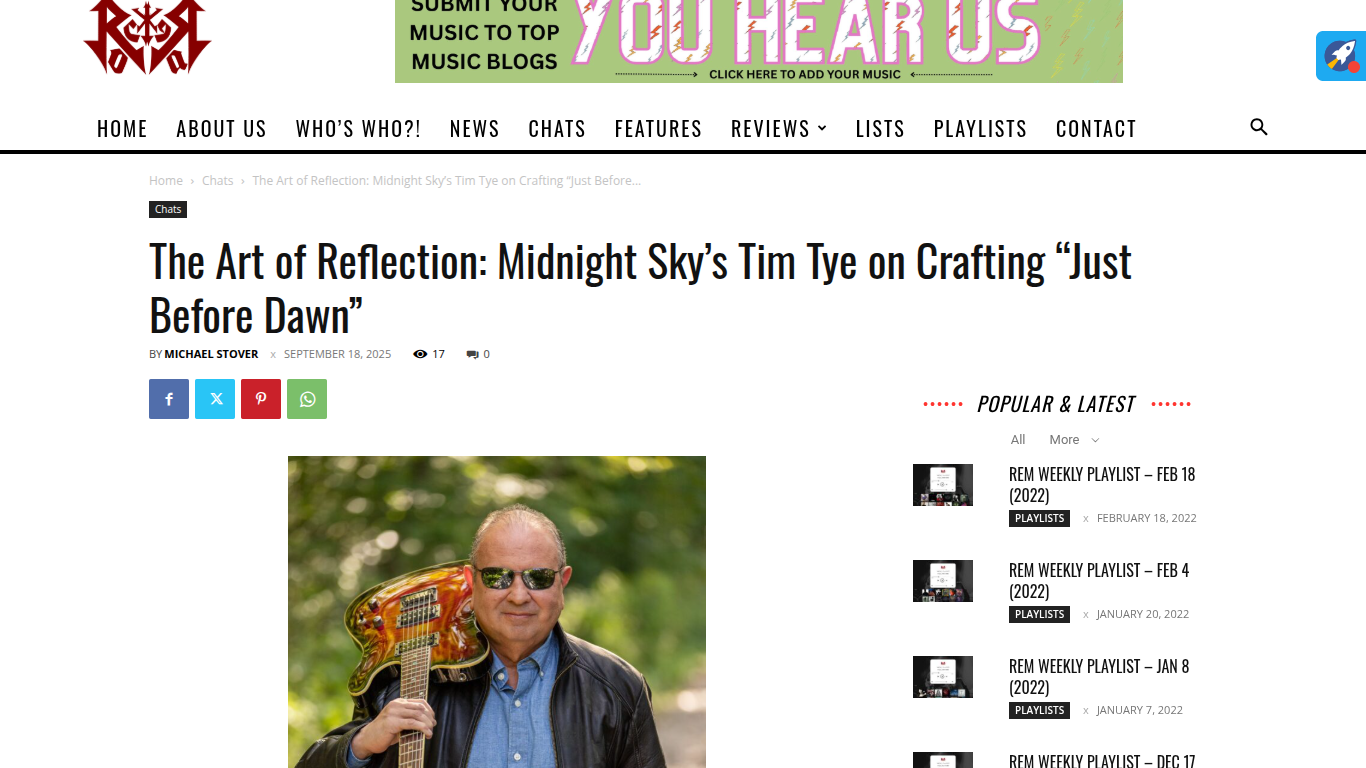This screenshot has width=1366, height=768.
Task: Open the More filter dropdown
Action: (x=1074, y=440)
